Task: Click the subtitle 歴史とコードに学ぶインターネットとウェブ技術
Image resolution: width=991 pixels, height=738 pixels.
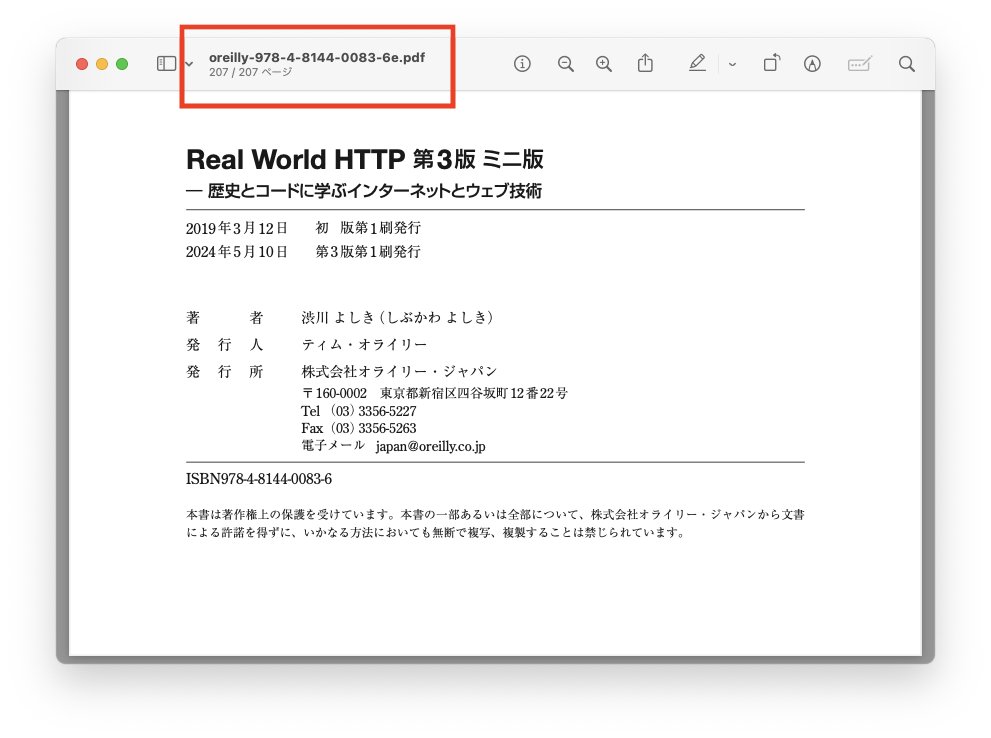Action: pos(374,191)
